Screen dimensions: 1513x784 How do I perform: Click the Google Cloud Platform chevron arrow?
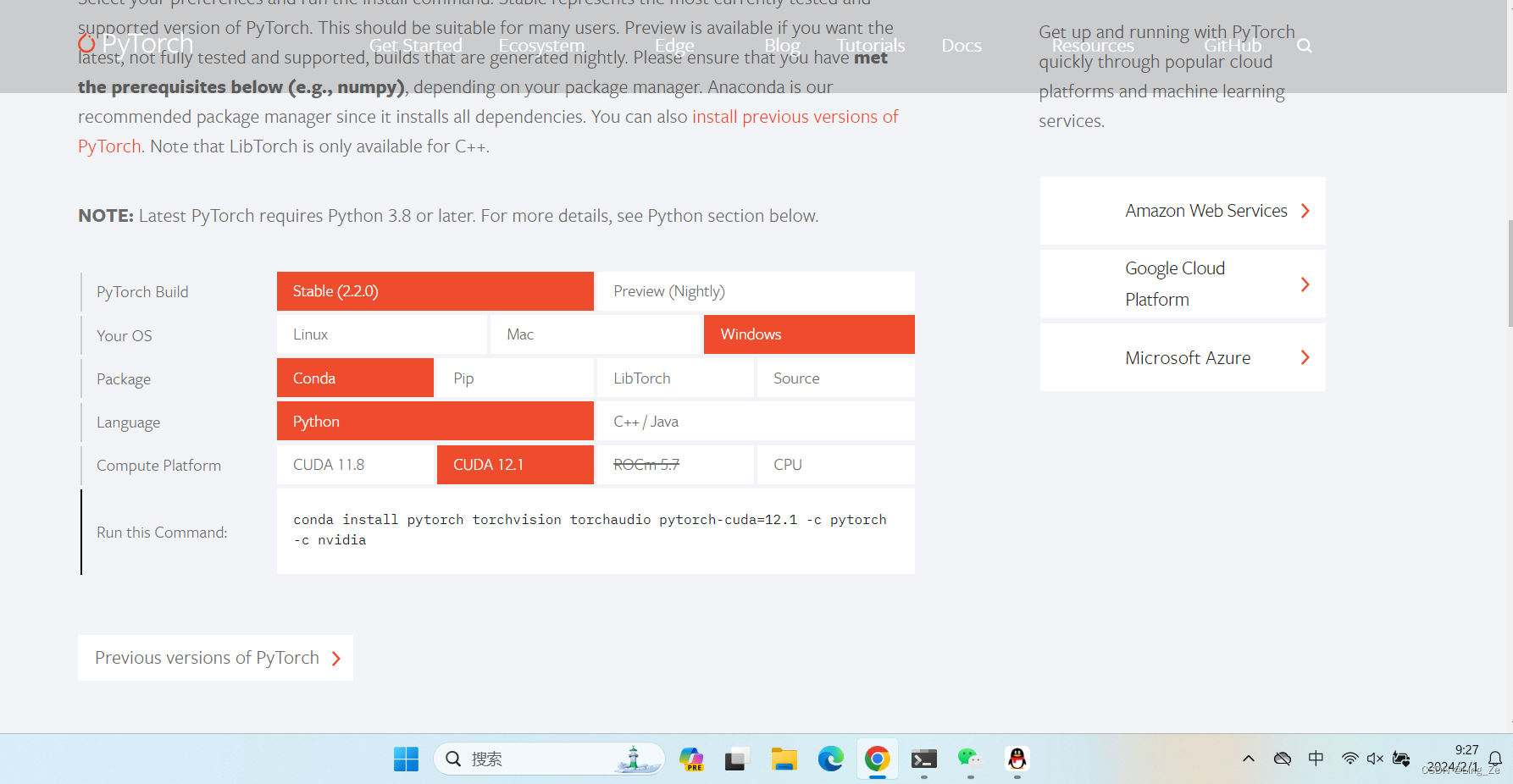click(x=1305, y=284)
